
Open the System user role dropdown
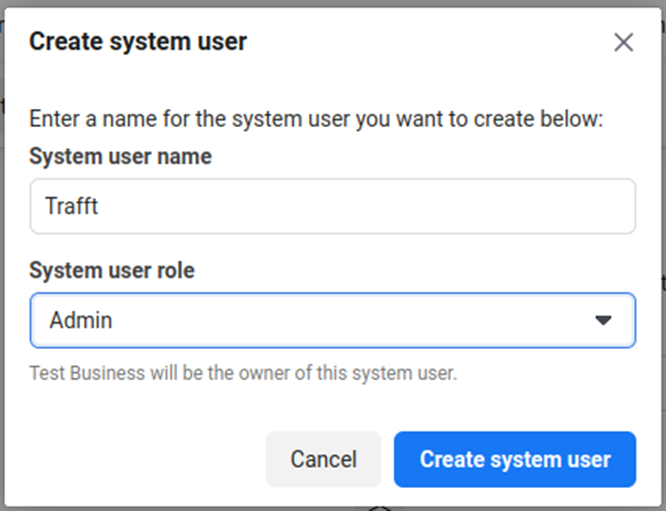click(332, 320)
